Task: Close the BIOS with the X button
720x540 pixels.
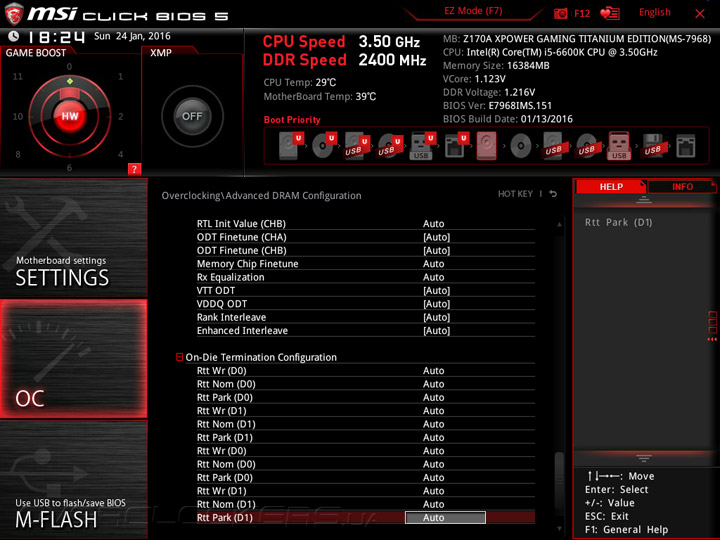Action: (700, 14)
